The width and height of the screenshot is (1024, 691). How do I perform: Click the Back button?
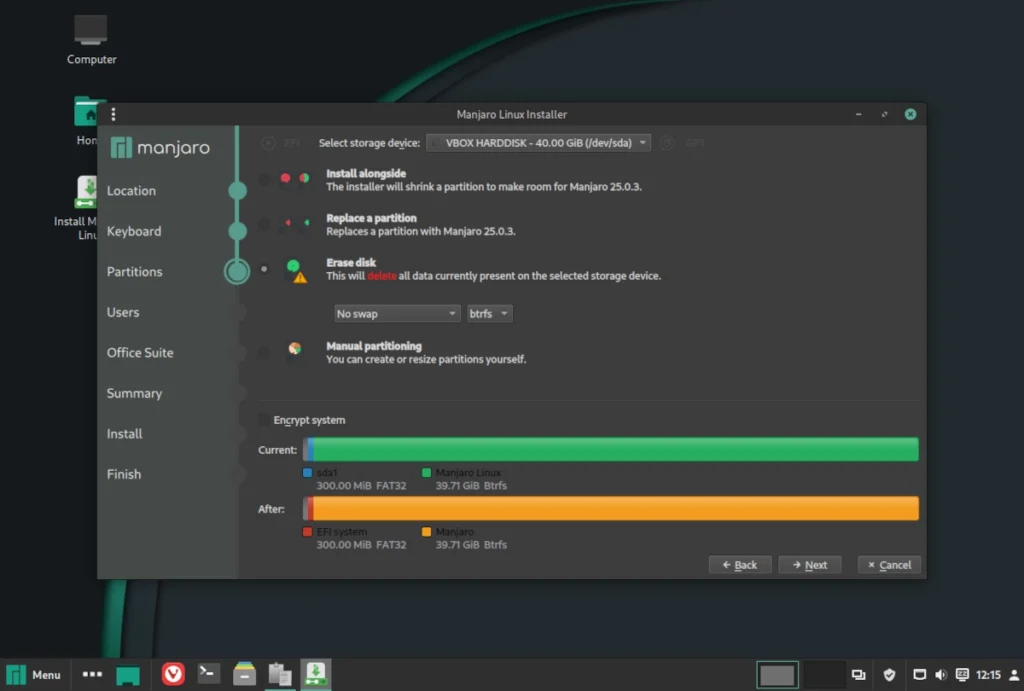(x=740, y=565)
